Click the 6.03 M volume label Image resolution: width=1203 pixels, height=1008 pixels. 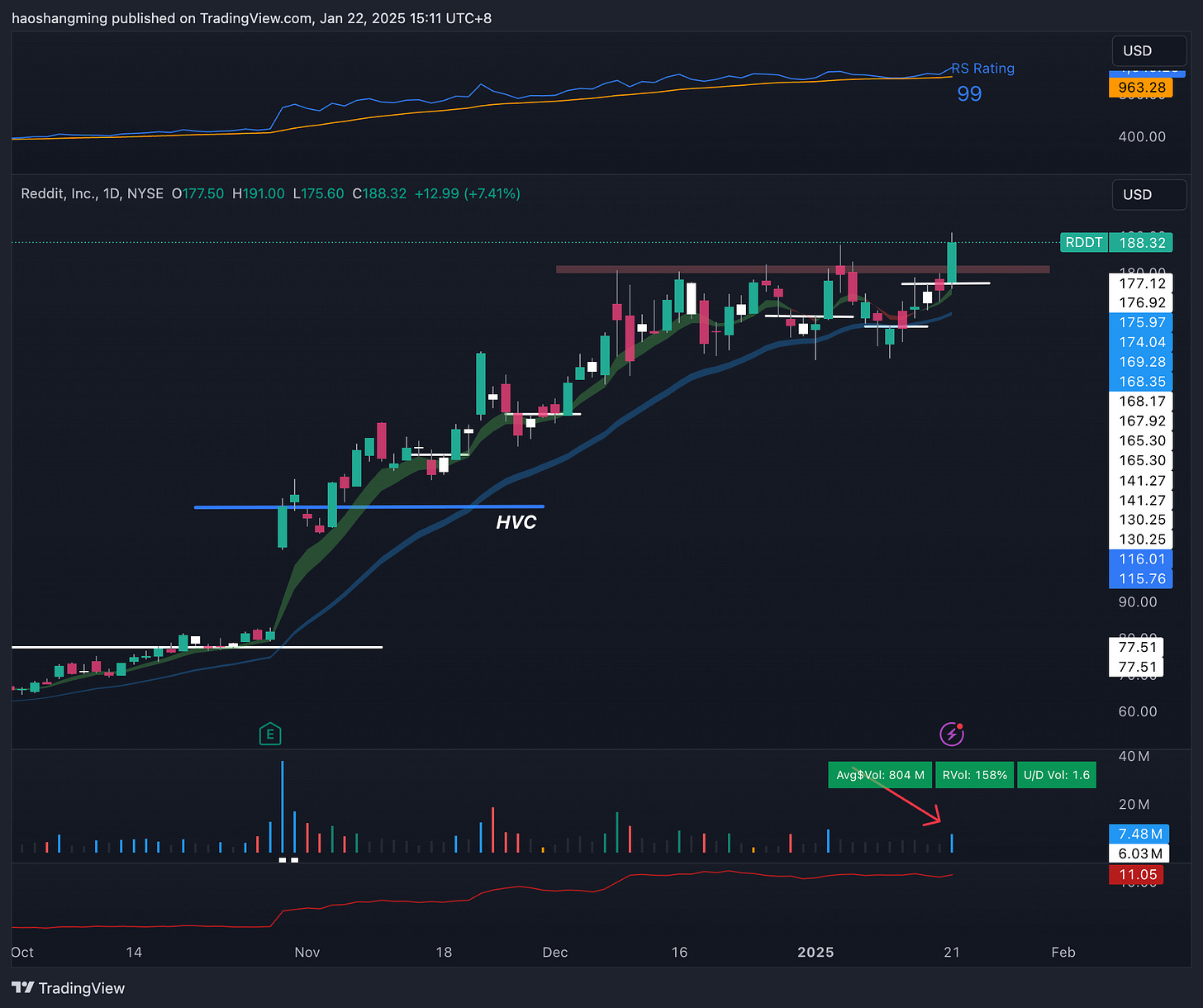[1139, 854]
